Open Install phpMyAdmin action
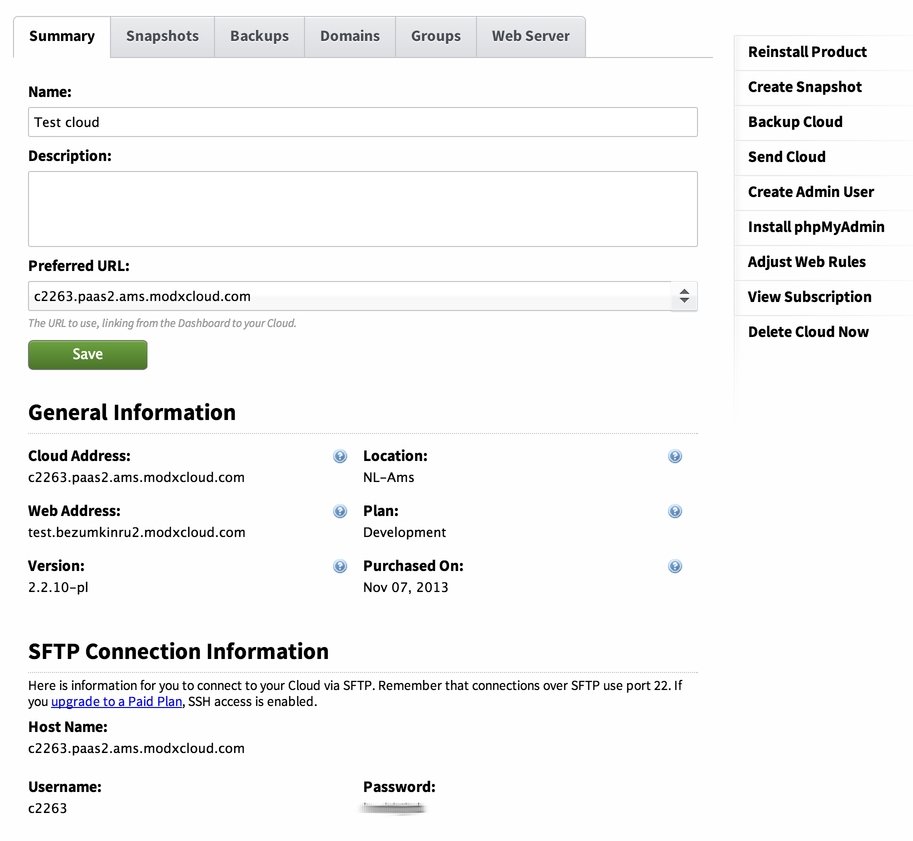This screenshot has height=841, width=913. click(x=816, y=227)
